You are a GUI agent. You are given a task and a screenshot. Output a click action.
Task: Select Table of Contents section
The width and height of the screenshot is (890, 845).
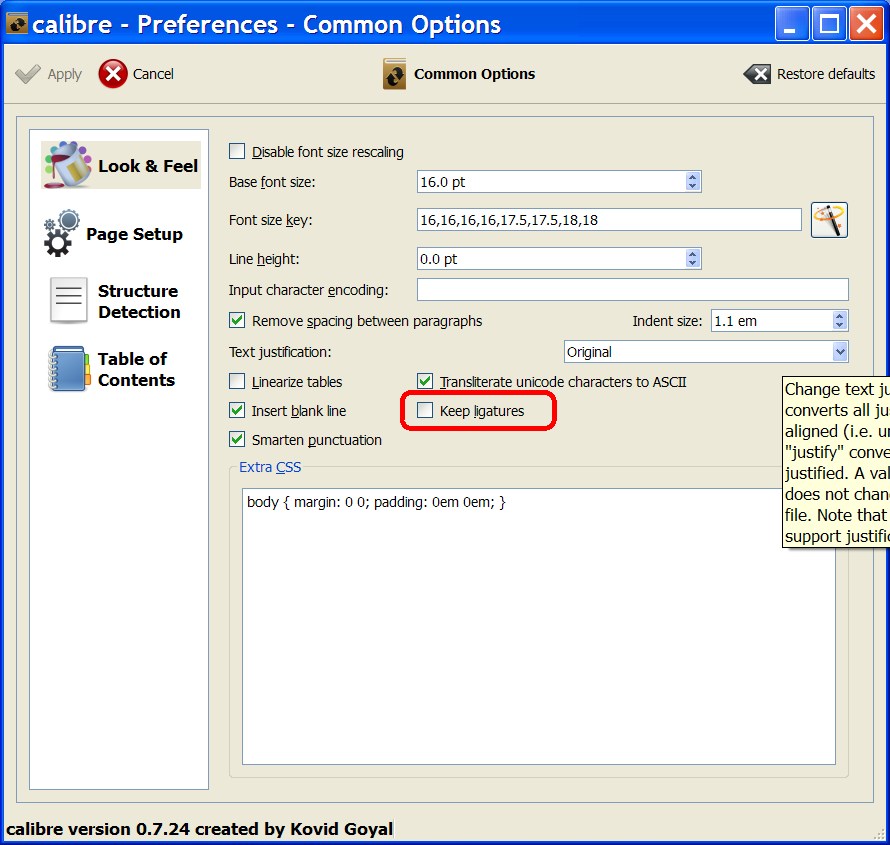pyautogui.click(x=112, y=369)
